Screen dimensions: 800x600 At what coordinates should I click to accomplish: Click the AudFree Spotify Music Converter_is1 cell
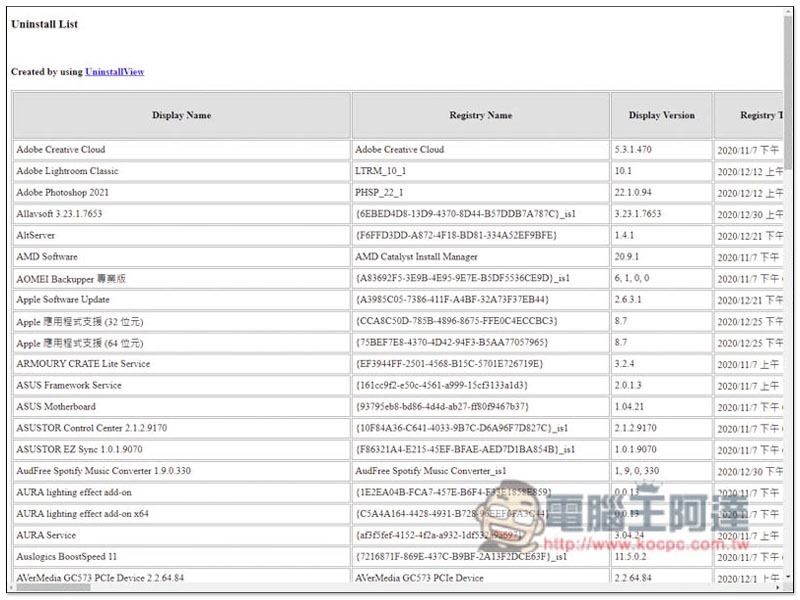click(x=481, y=471)
